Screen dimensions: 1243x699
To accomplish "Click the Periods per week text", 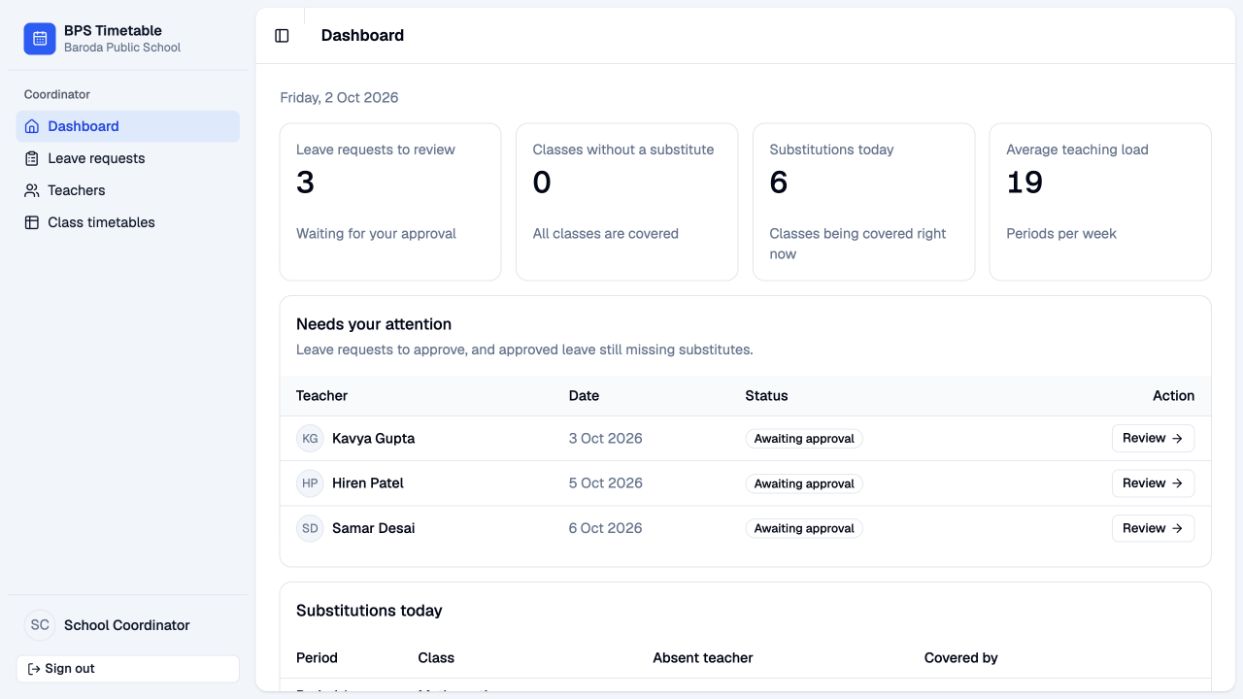I will (1061, 234).
